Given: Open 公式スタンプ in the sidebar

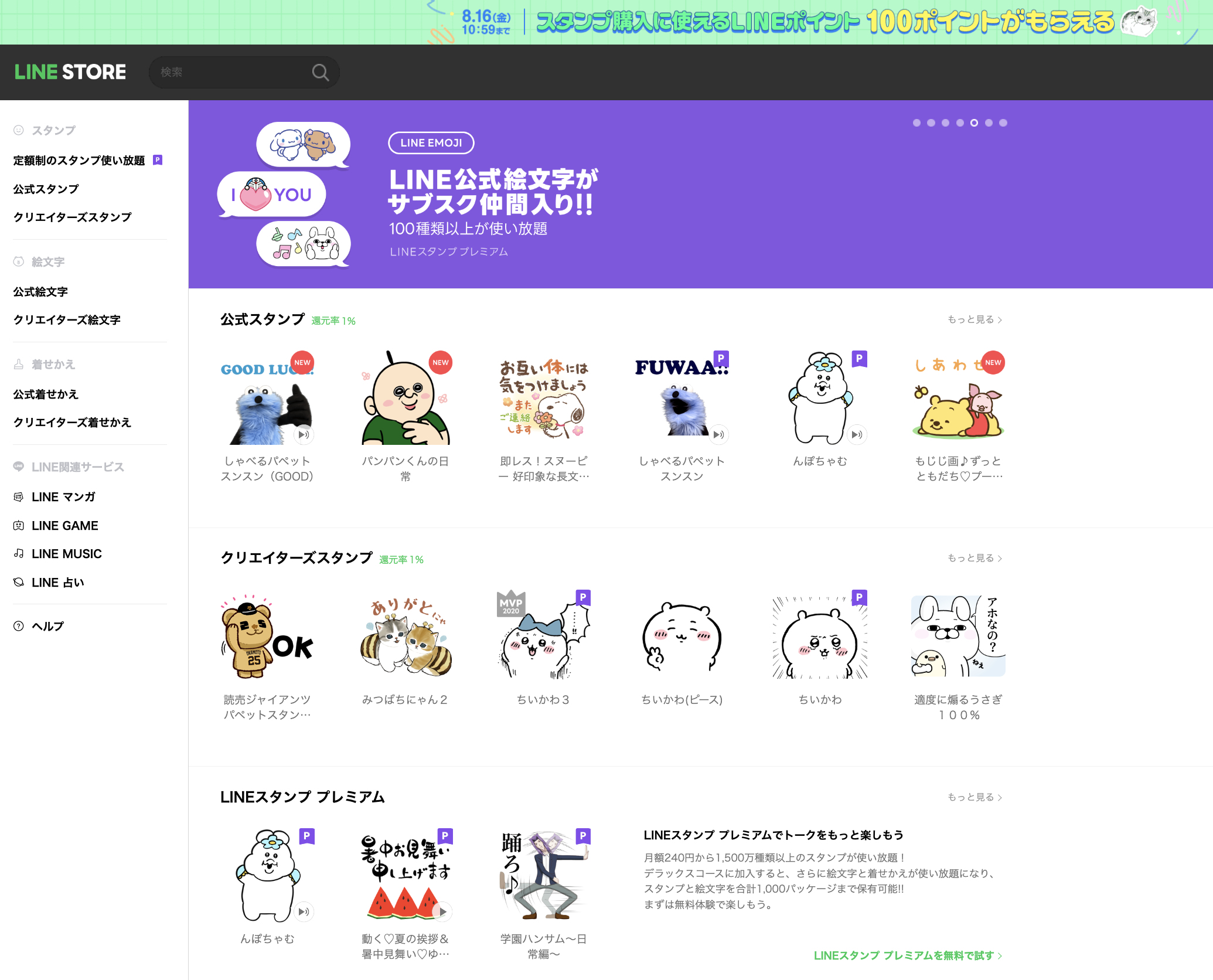Looking at the screenshot, I should pyautogui.click(x=46, y=189).
